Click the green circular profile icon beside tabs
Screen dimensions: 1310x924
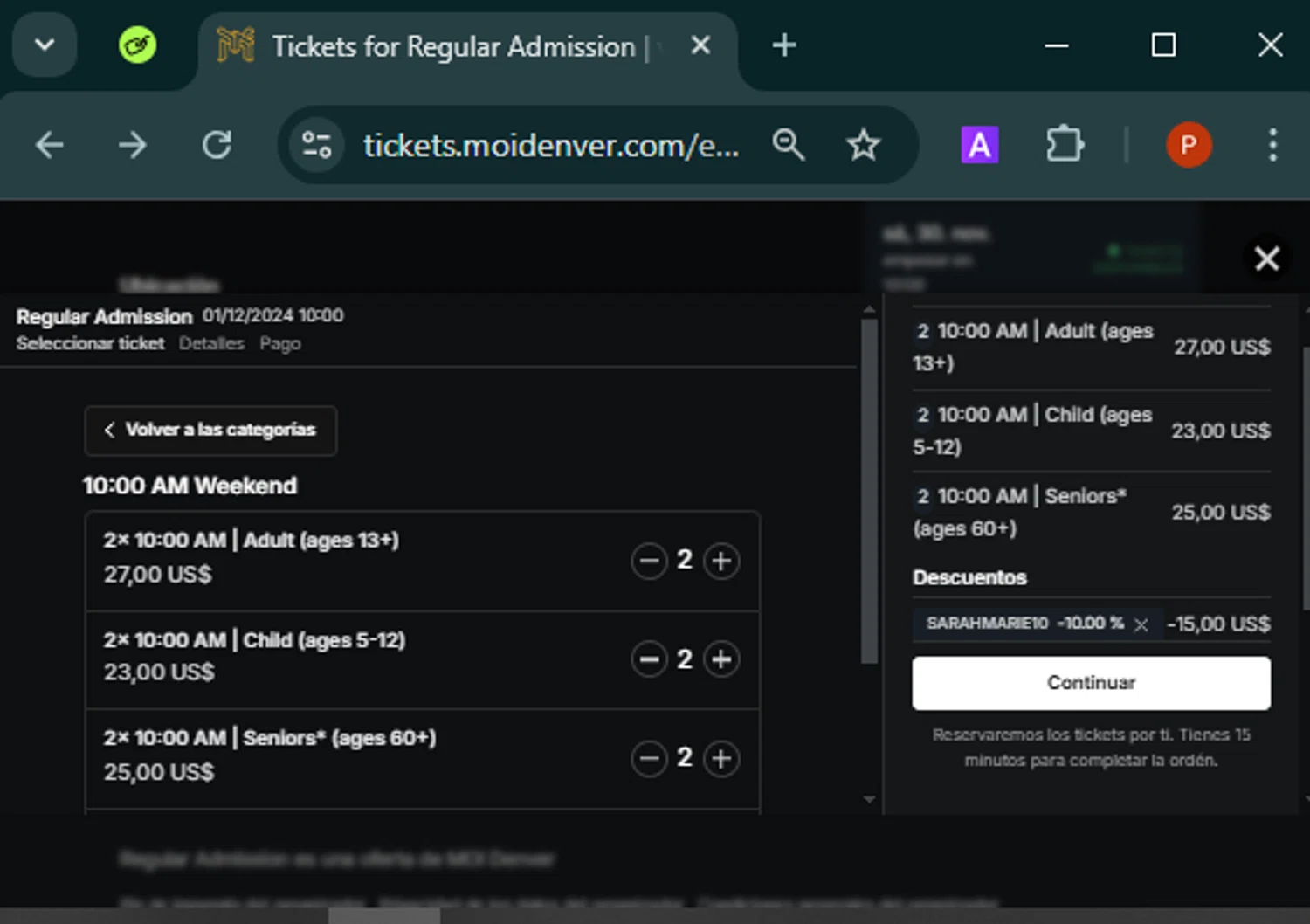[x=137, y=45]
